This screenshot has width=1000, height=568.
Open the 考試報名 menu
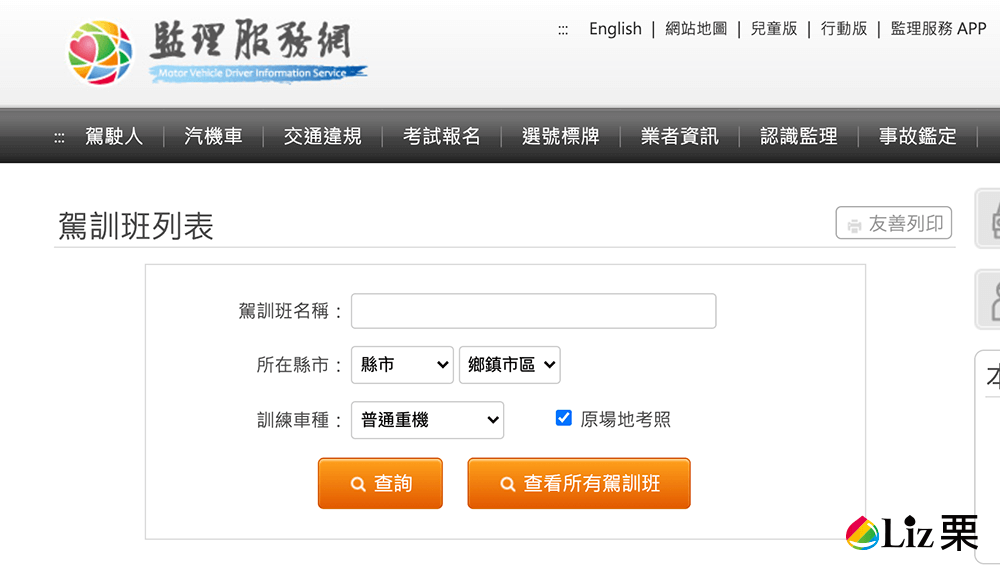point(441,136)
